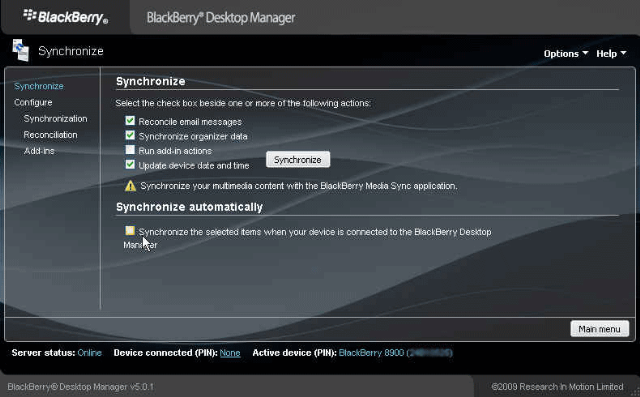The image size is (640, 397).
Task: Click the Synchronize button
Action: 298,160
